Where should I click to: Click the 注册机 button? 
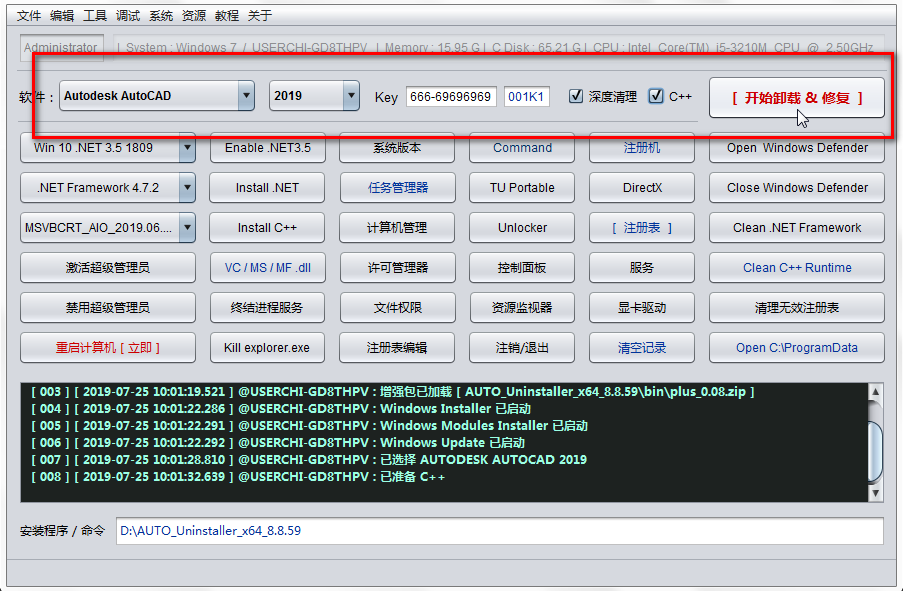pos(642,148)
